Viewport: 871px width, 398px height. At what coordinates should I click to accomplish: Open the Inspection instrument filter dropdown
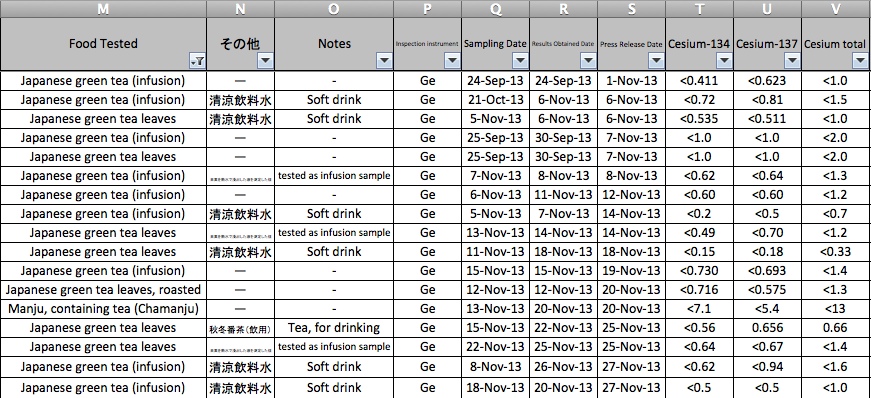[452, 61]
